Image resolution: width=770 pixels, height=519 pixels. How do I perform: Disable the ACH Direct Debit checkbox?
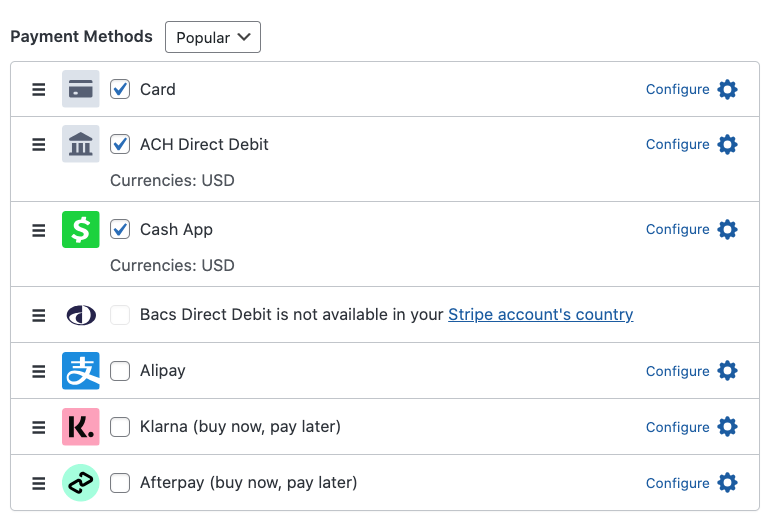120,144
